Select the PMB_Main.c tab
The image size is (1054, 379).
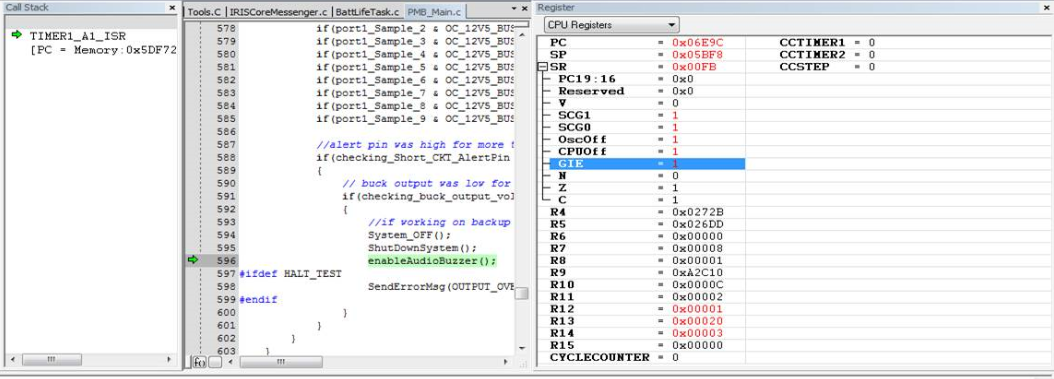click(434, 12)
